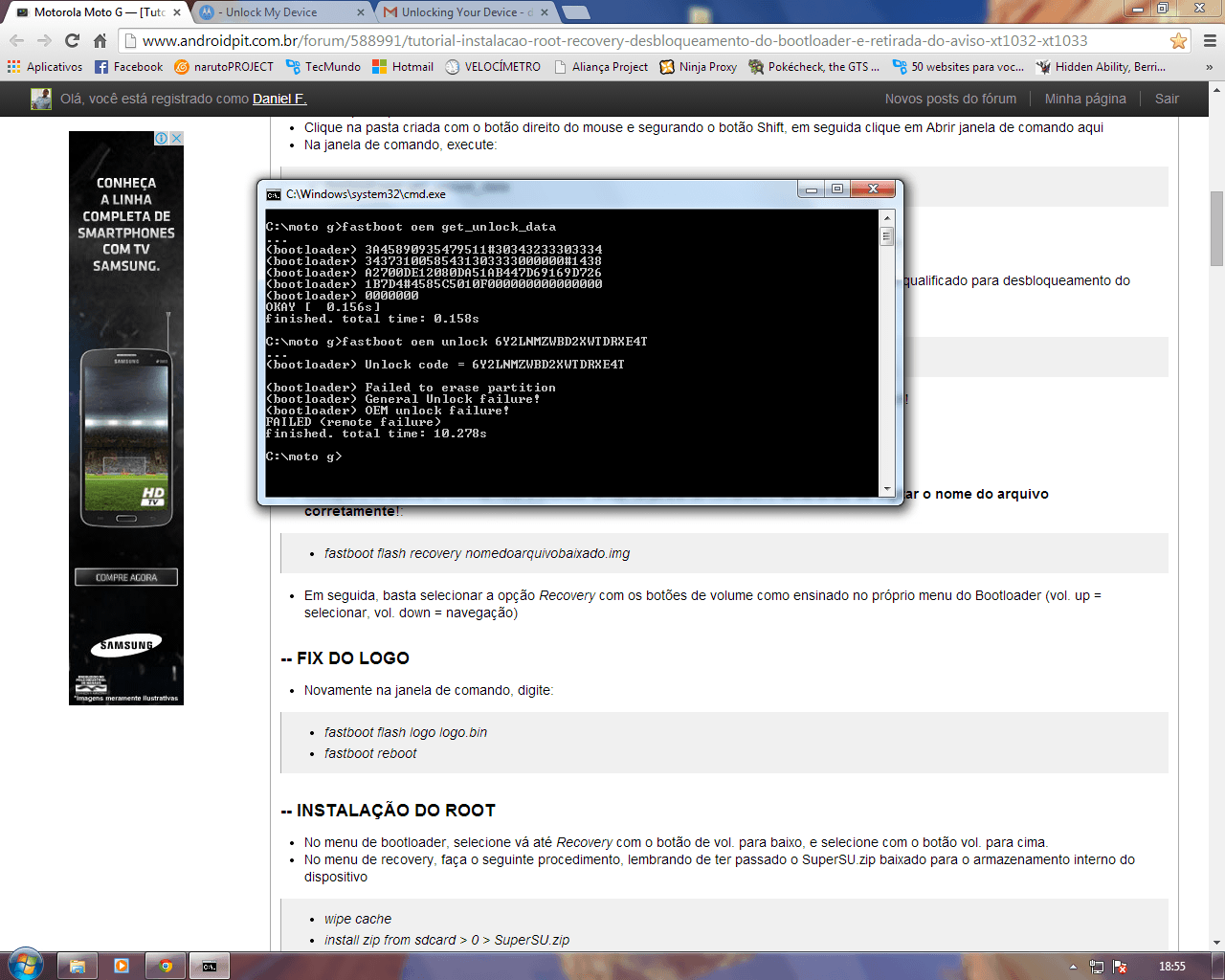
Task: Open the network icon in system tray
Action: pos(1097,967)
